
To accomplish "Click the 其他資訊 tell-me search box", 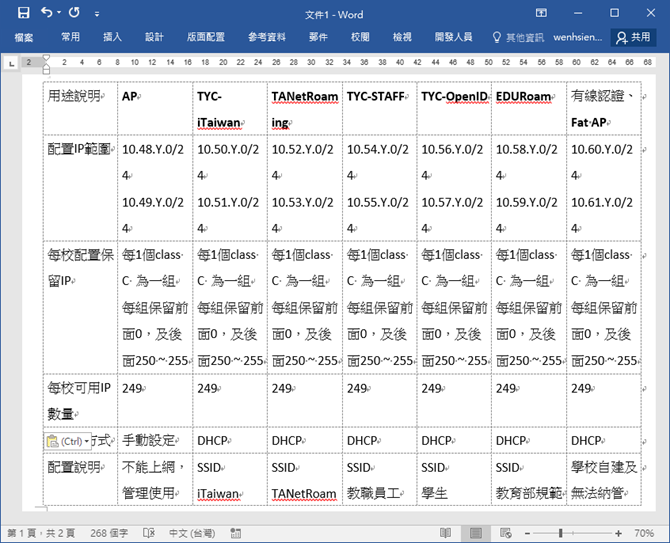I will (x=518, y=38).
